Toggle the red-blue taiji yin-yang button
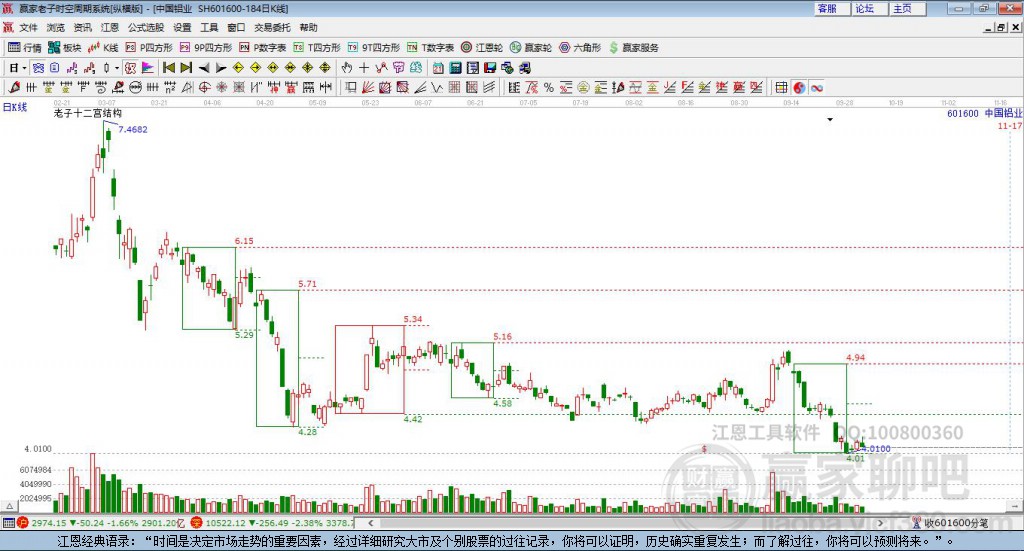Viewport: 1024px width, 551px height. [x=799, y=87]
